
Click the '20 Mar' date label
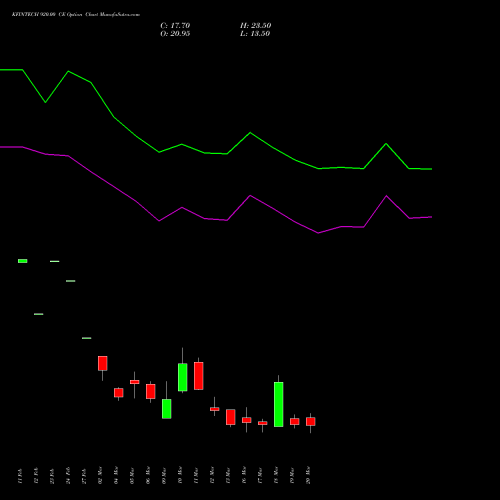[x=308, y=476]
